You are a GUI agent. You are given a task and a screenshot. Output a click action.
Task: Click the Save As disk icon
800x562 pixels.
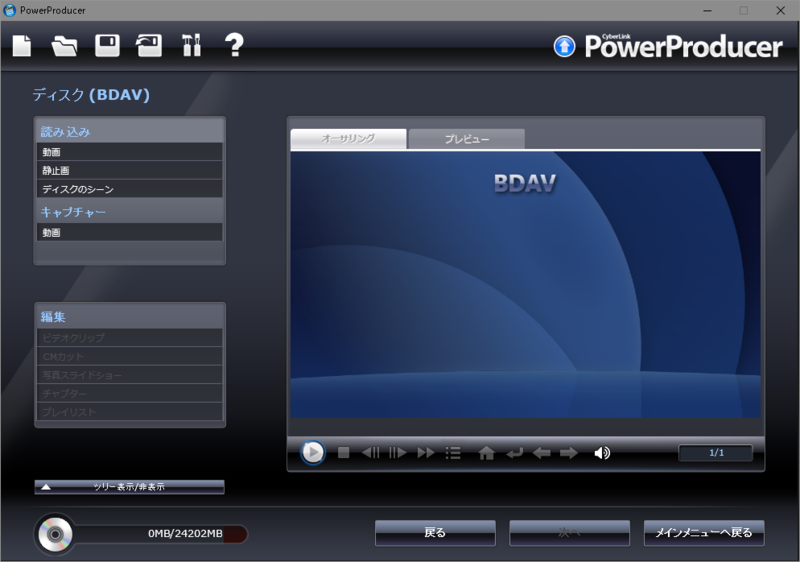(x=149, y=45)
